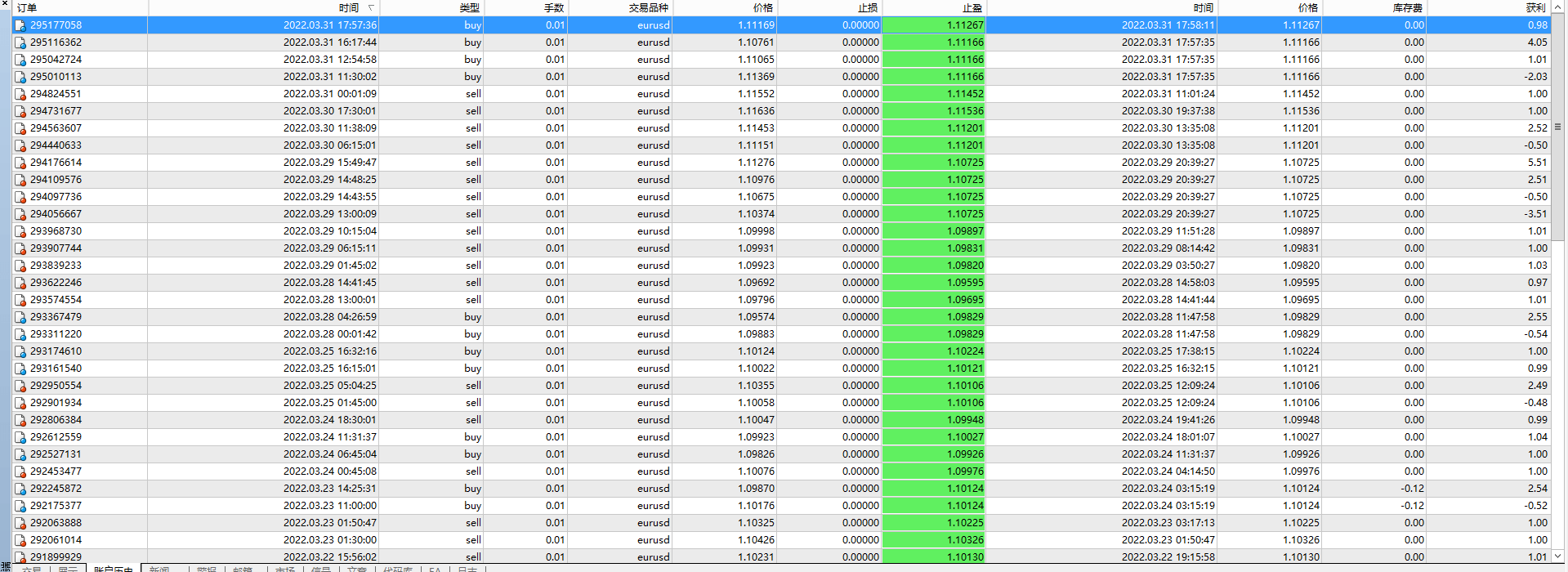Click take-profit value 1.11536

click(x=965, y=111)
